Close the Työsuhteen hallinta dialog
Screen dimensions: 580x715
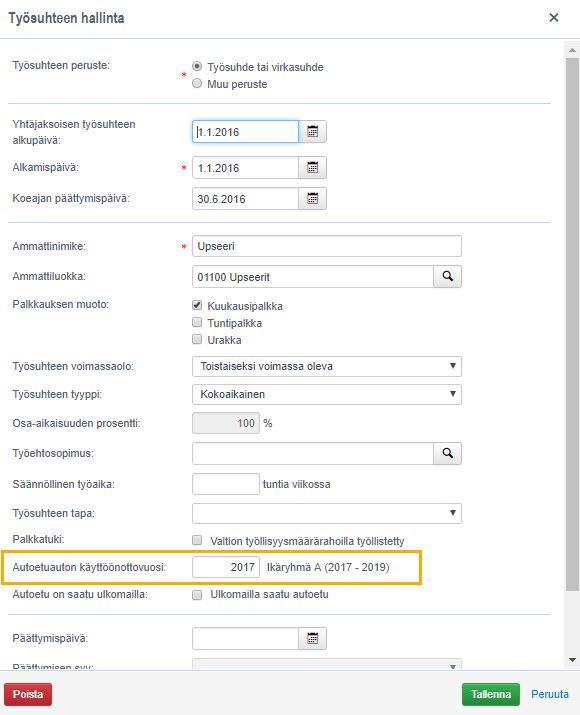pos(554,17)
